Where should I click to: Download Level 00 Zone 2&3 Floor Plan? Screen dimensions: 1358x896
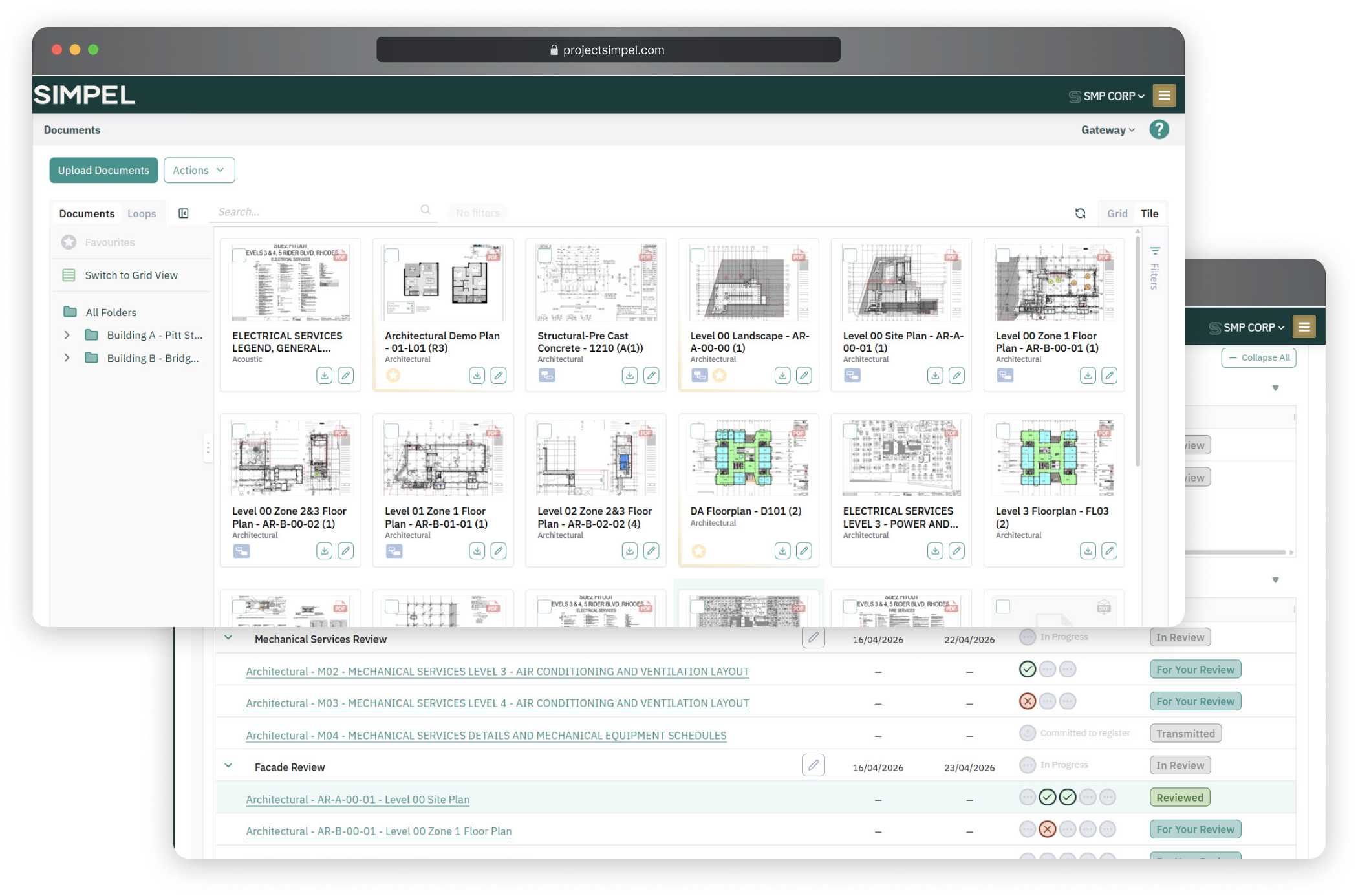(x=324, y=551)
